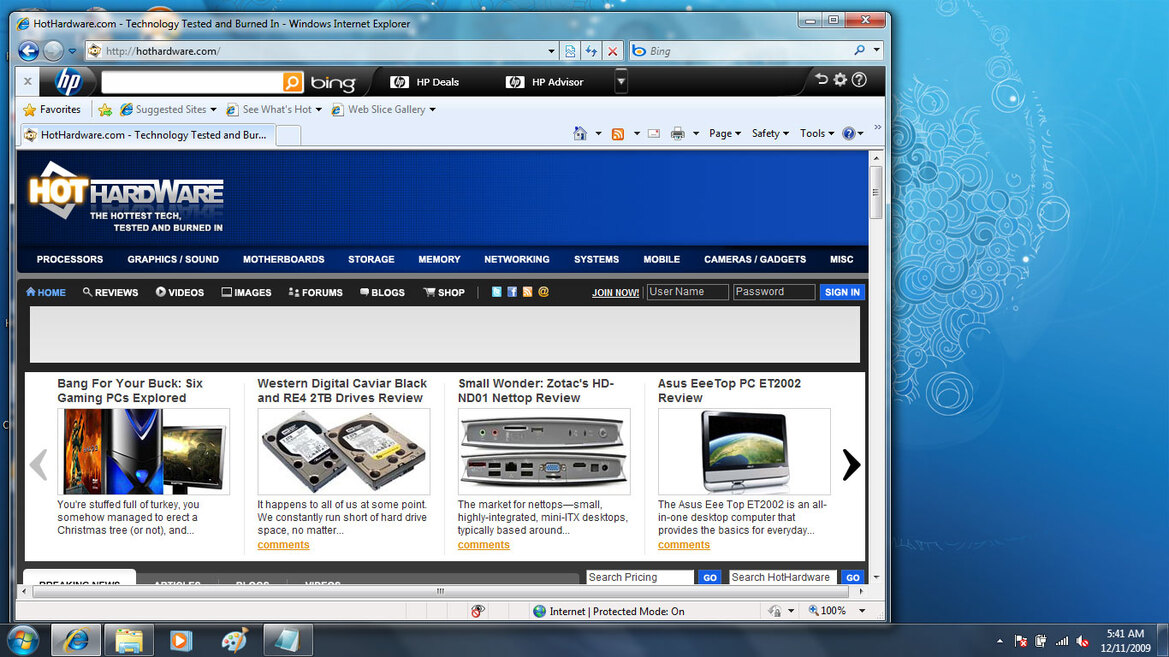Open the Safety menu dropdown

(770, 133)
